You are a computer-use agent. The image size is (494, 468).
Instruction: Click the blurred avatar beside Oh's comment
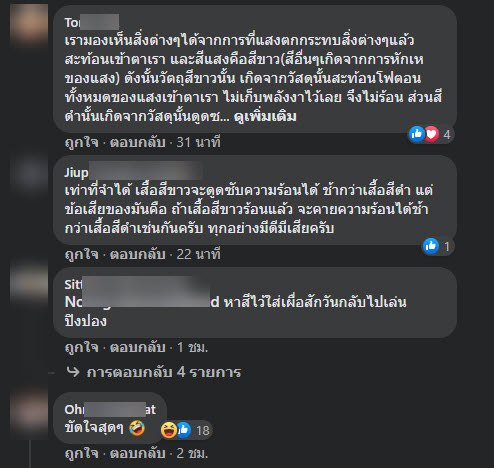(x=29, y=413)
